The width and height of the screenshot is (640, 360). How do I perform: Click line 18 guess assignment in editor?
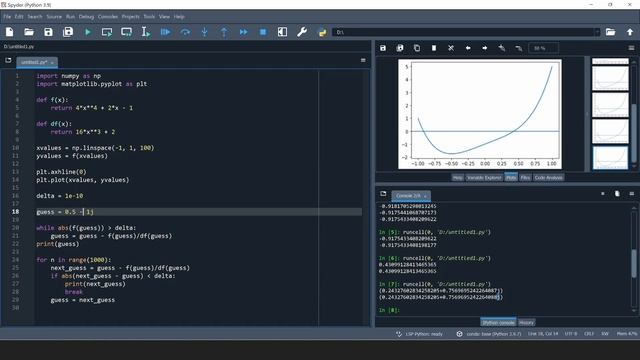[199, 212]
